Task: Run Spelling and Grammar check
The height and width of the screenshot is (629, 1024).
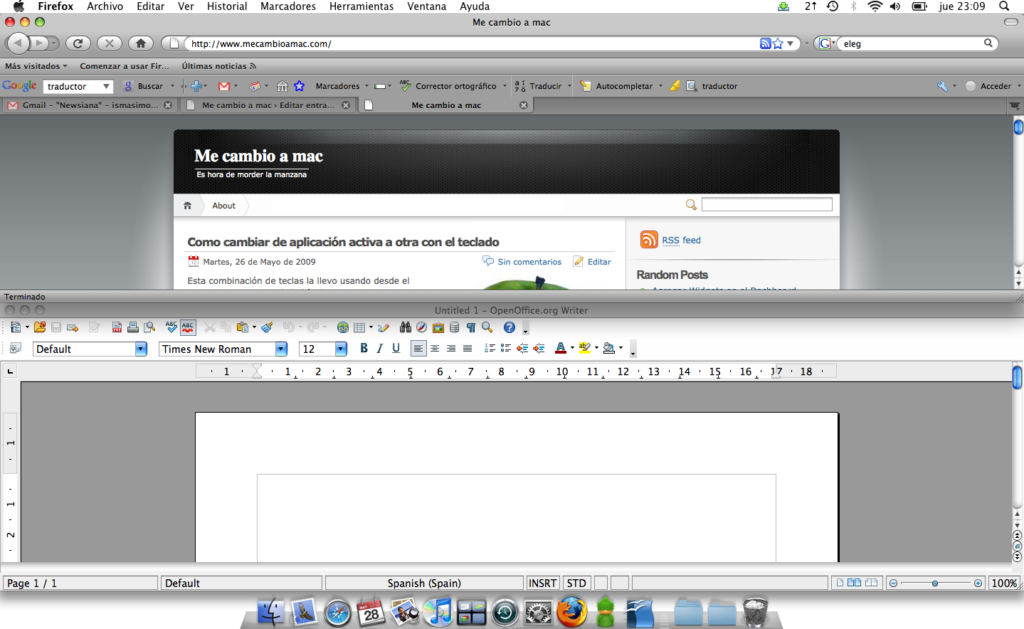Action: click(x=171, y=327)
